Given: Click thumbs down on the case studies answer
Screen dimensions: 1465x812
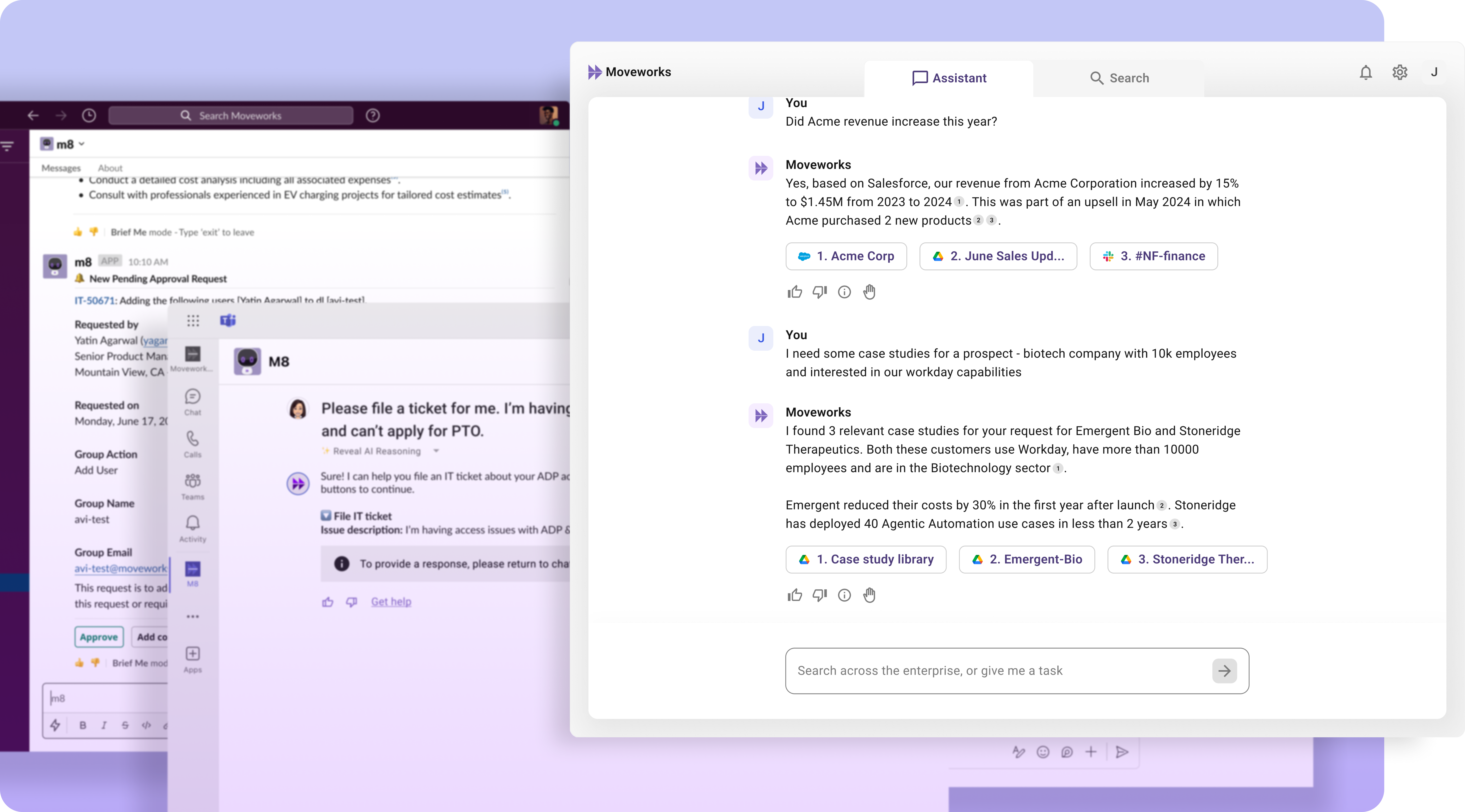Looking at the screenshot, I should click(x=819, y=595).
